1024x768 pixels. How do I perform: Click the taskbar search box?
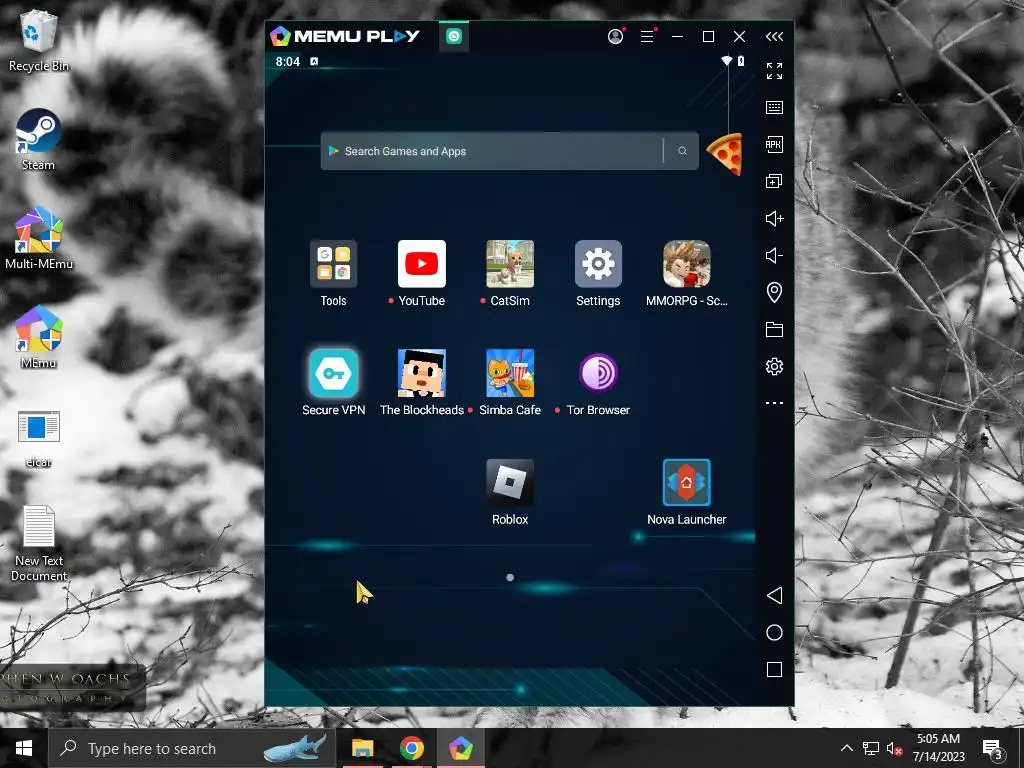[x=193, y=748]
